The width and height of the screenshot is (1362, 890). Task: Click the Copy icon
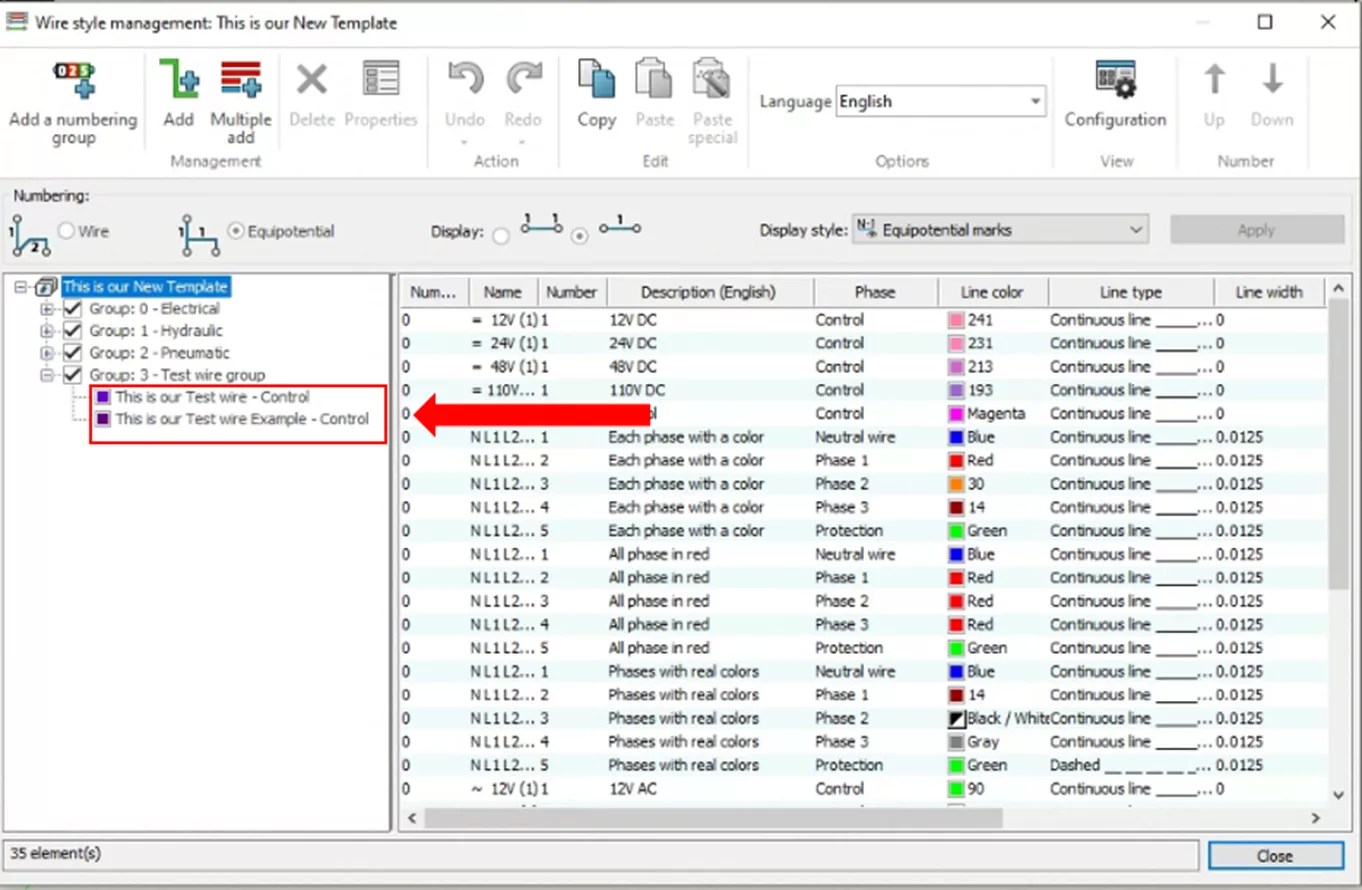pyautogui.click(x=596, y=80)
